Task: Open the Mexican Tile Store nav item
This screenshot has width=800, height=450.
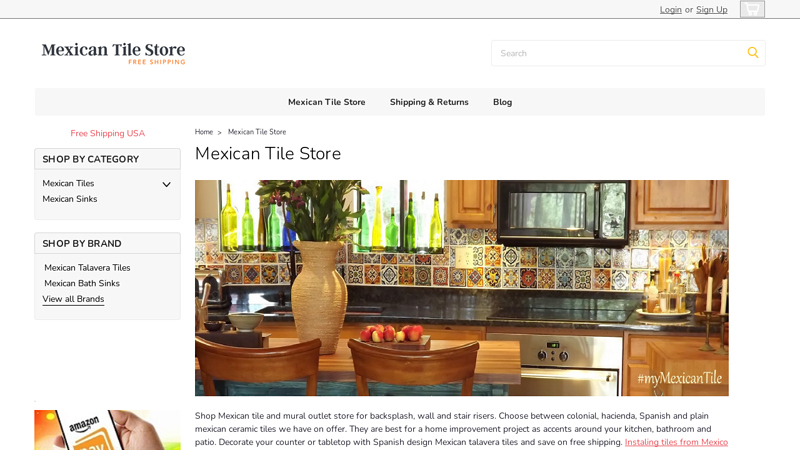Action: pos(327,102)
